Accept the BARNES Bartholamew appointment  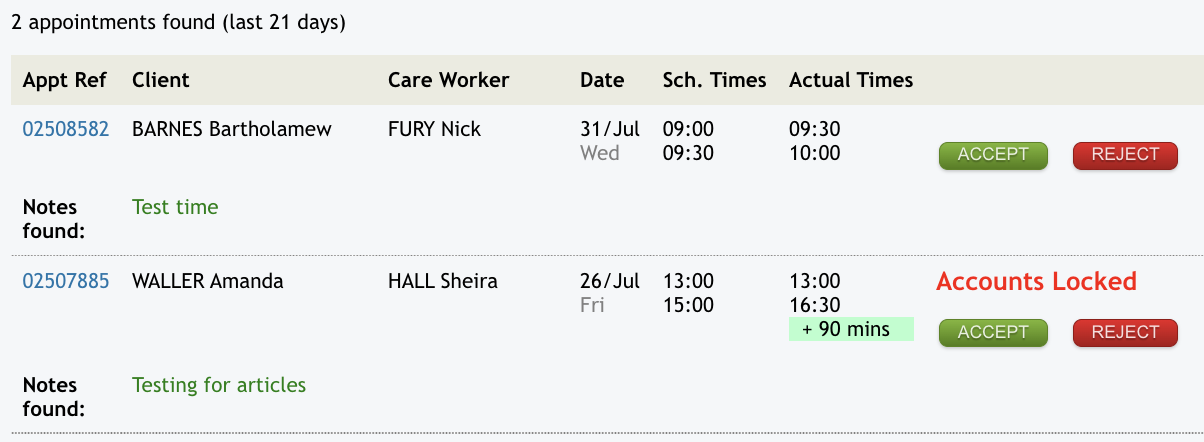992,155
